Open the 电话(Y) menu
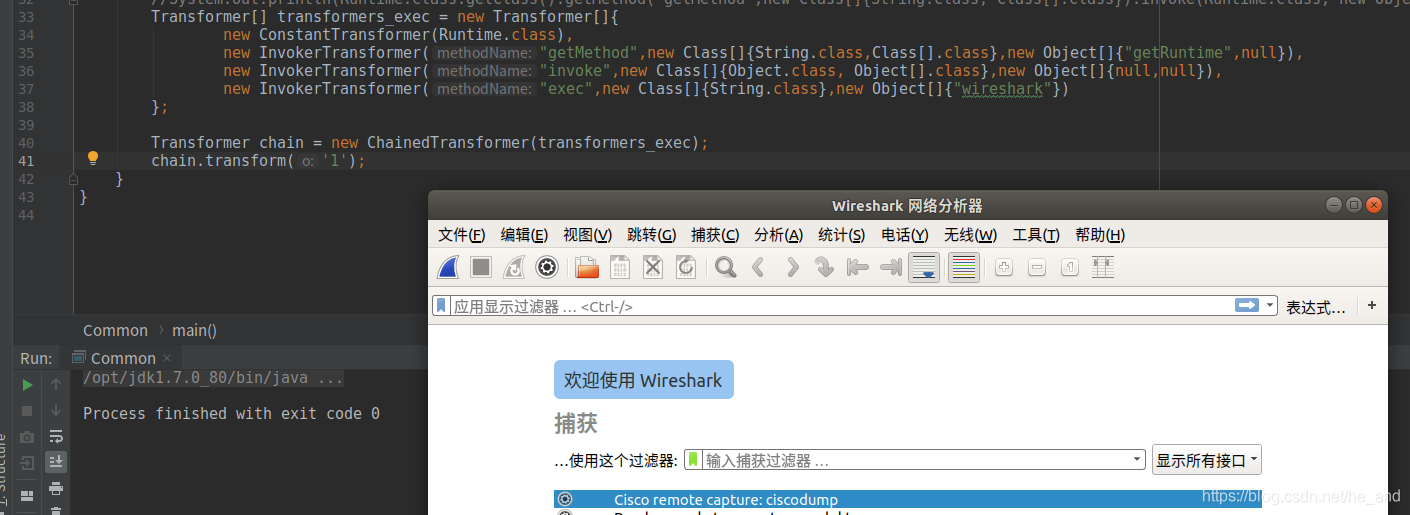The width and height of the screenshot is (1410, 515). point(905,235)
